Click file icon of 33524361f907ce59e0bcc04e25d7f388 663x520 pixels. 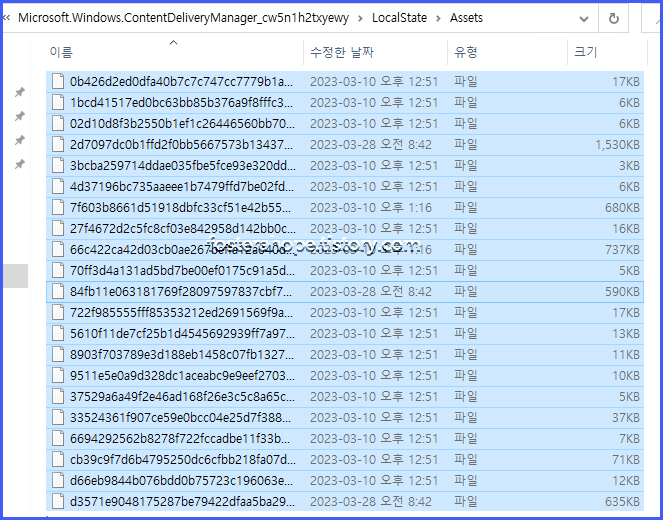click(x=58, y=418)
